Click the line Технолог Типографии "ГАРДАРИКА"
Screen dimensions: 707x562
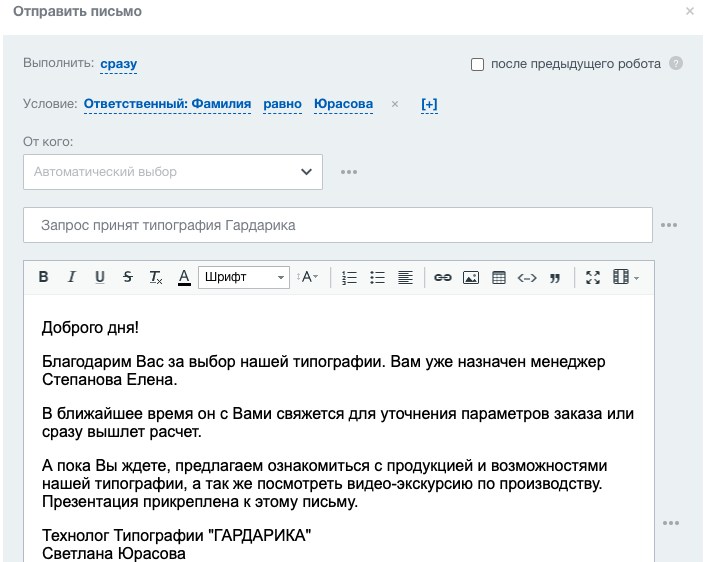click(177, 535)
